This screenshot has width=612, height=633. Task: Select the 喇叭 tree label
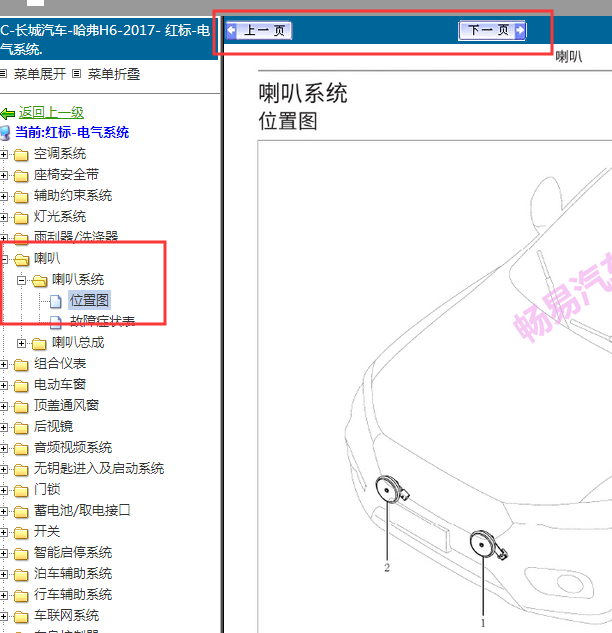[47, 258]
